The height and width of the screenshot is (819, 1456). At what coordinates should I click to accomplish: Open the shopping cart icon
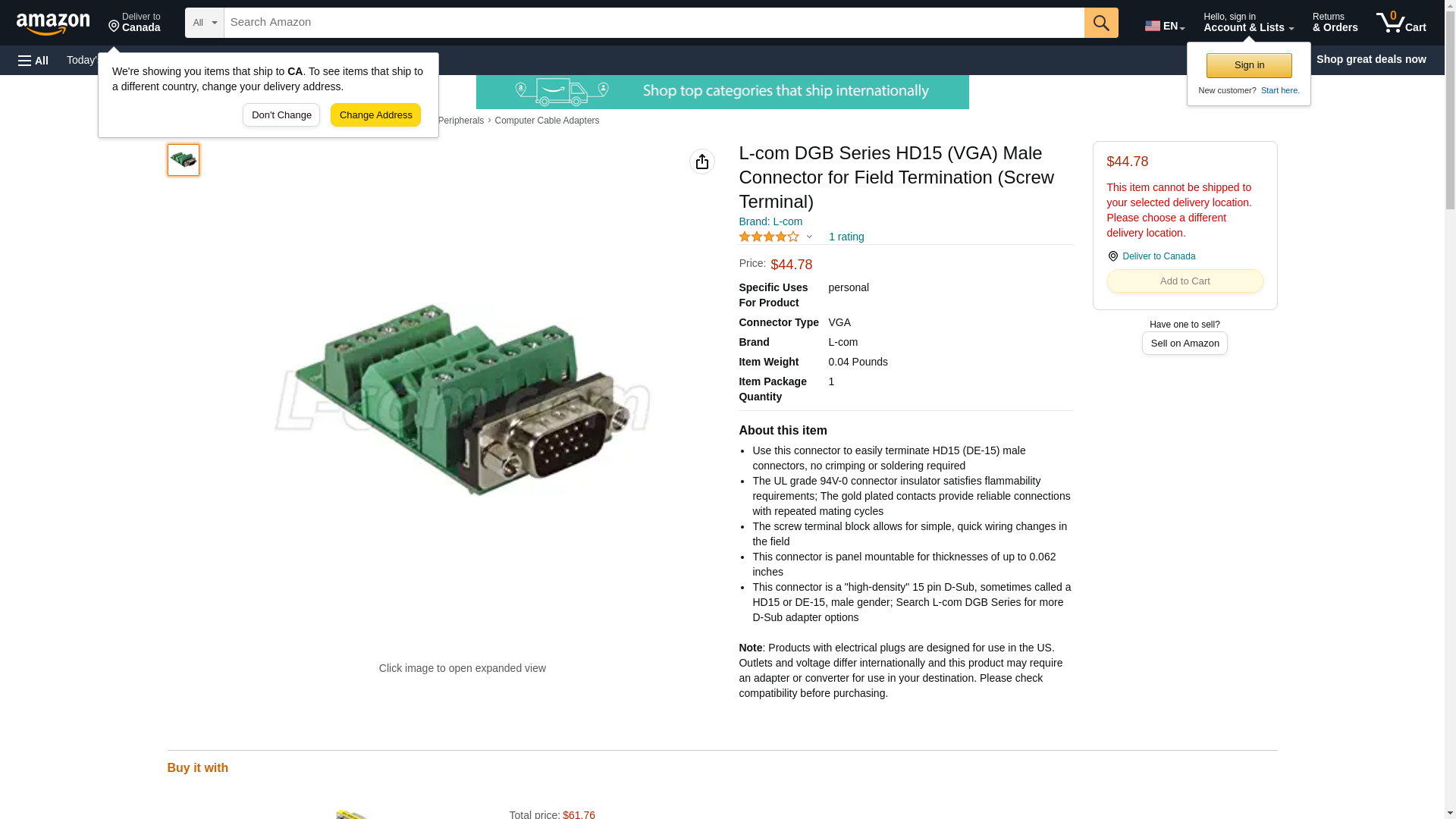tap(1401, 23)
